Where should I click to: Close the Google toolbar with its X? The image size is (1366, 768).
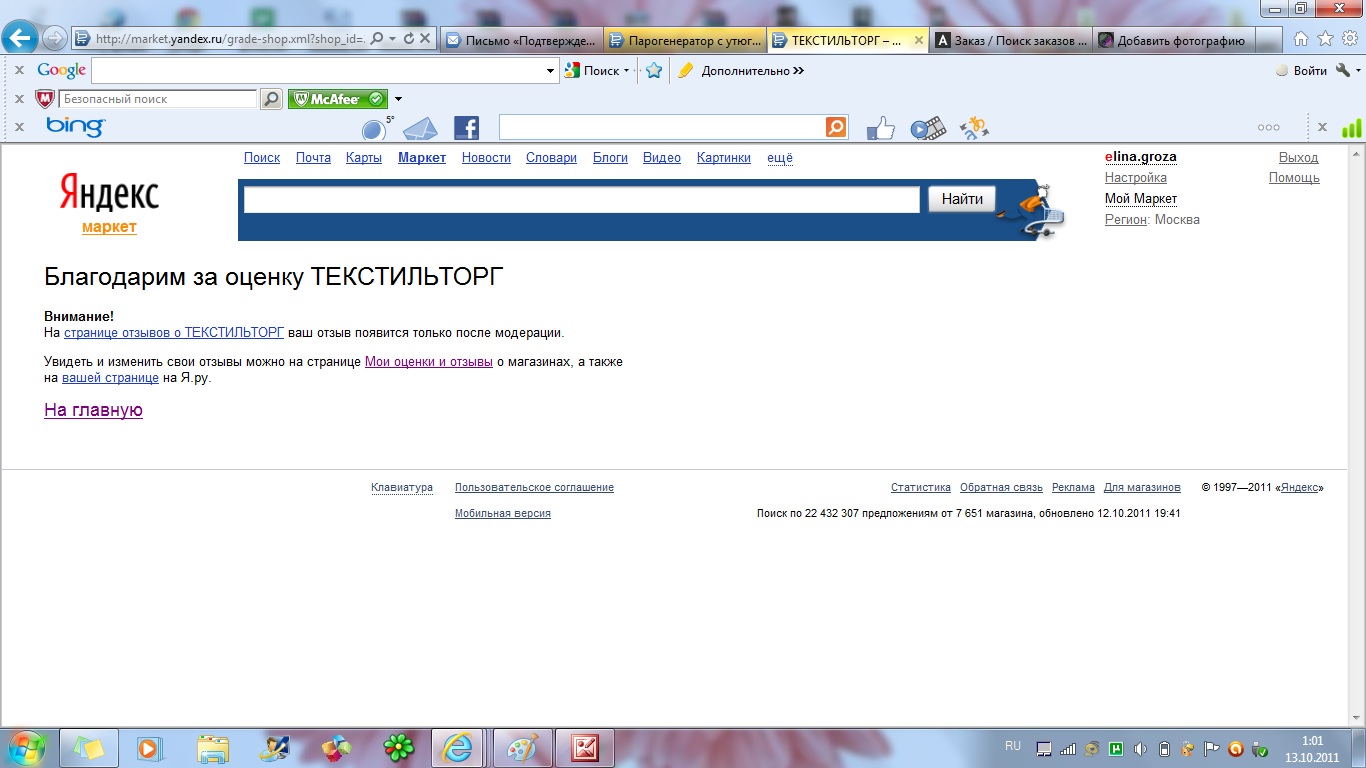[x=19, y=71]
